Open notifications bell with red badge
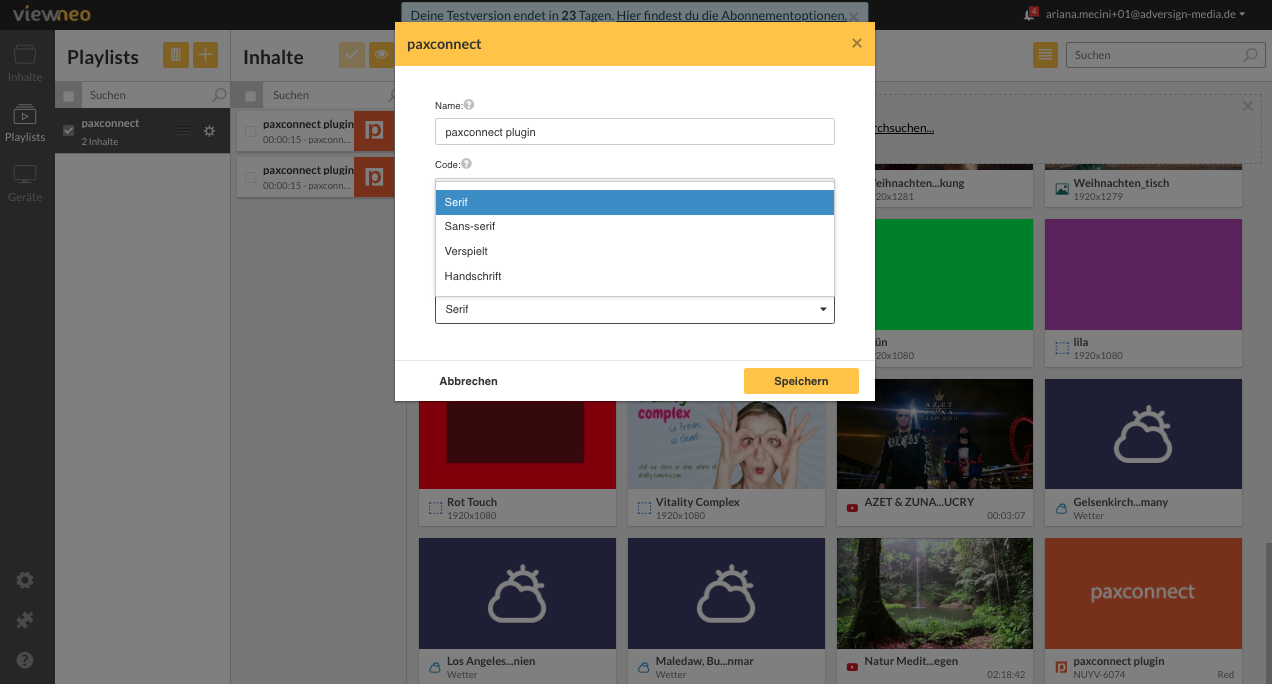The image size is (1272, 684). [1030, 14]
